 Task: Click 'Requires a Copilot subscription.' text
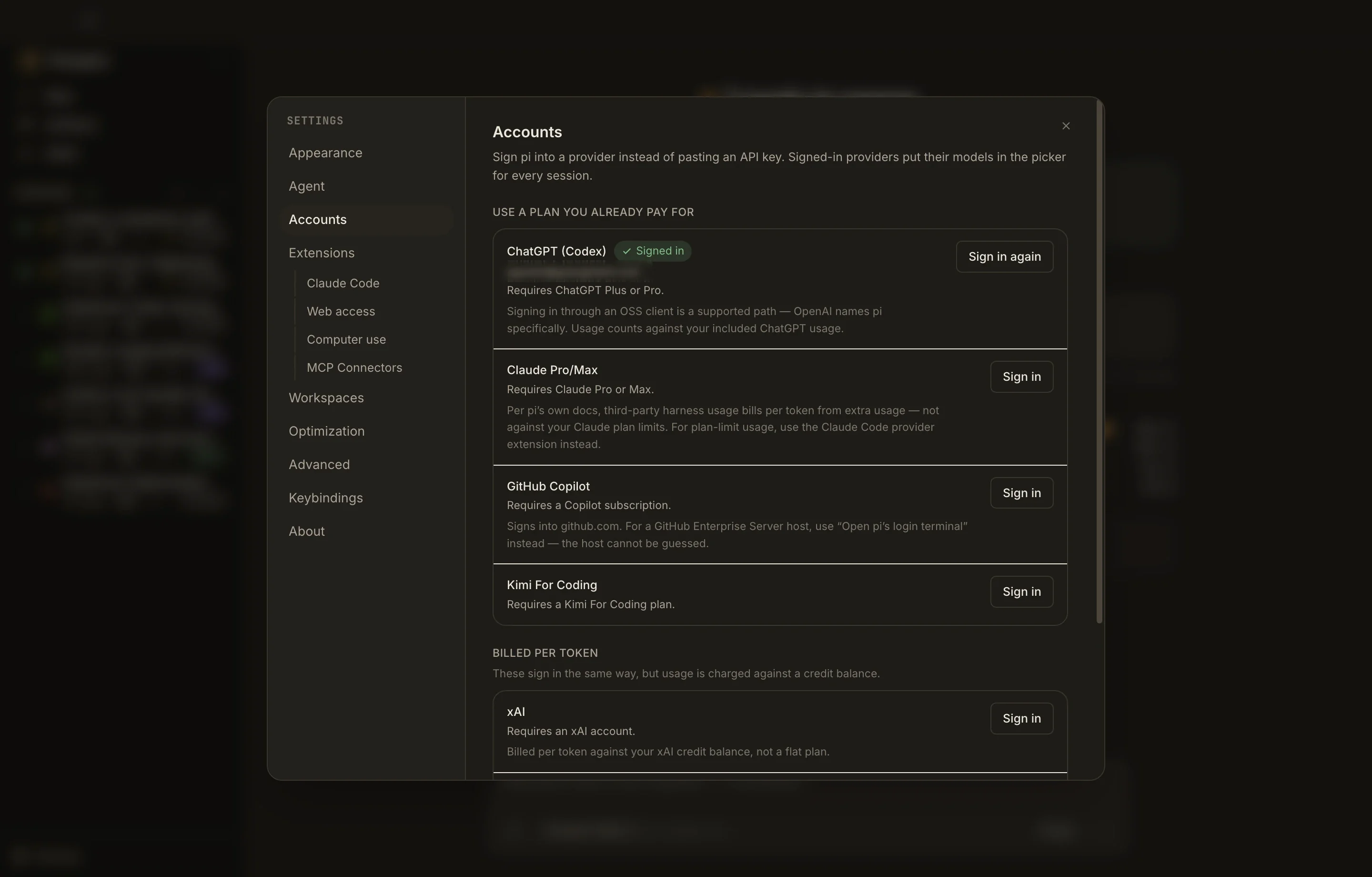[588, 505]
